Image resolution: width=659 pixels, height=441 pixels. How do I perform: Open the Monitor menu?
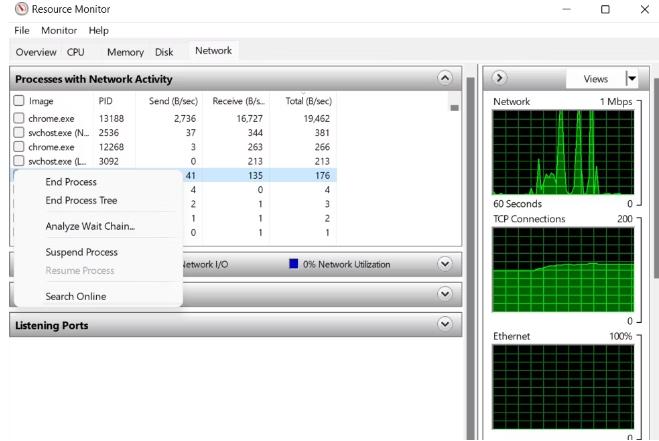[59, 31]
